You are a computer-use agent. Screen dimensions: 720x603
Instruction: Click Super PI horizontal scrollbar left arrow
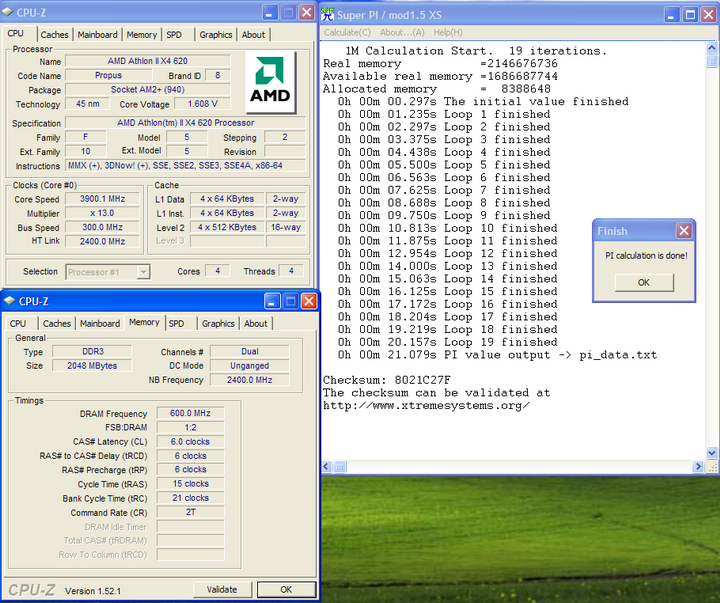click(x=326, y=467)
